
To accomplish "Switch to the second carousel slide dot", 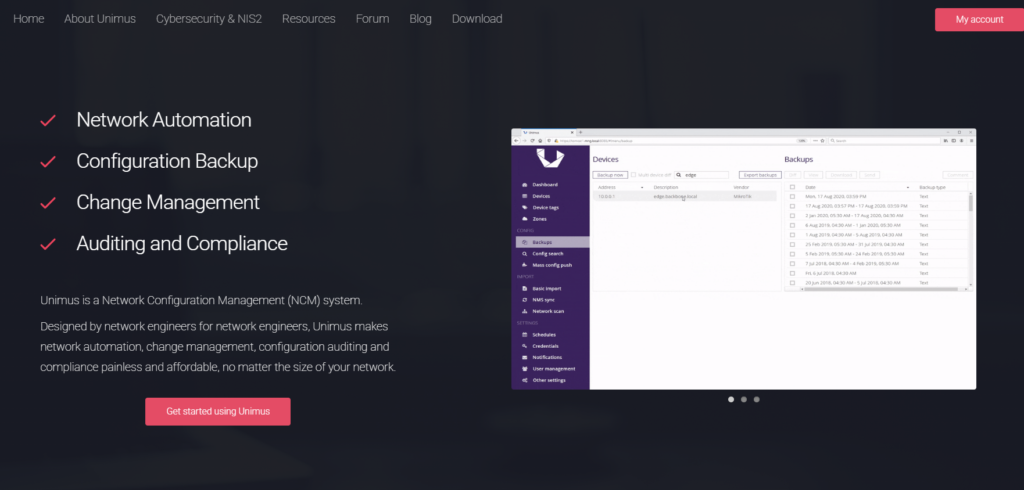I will click(744, 399).
